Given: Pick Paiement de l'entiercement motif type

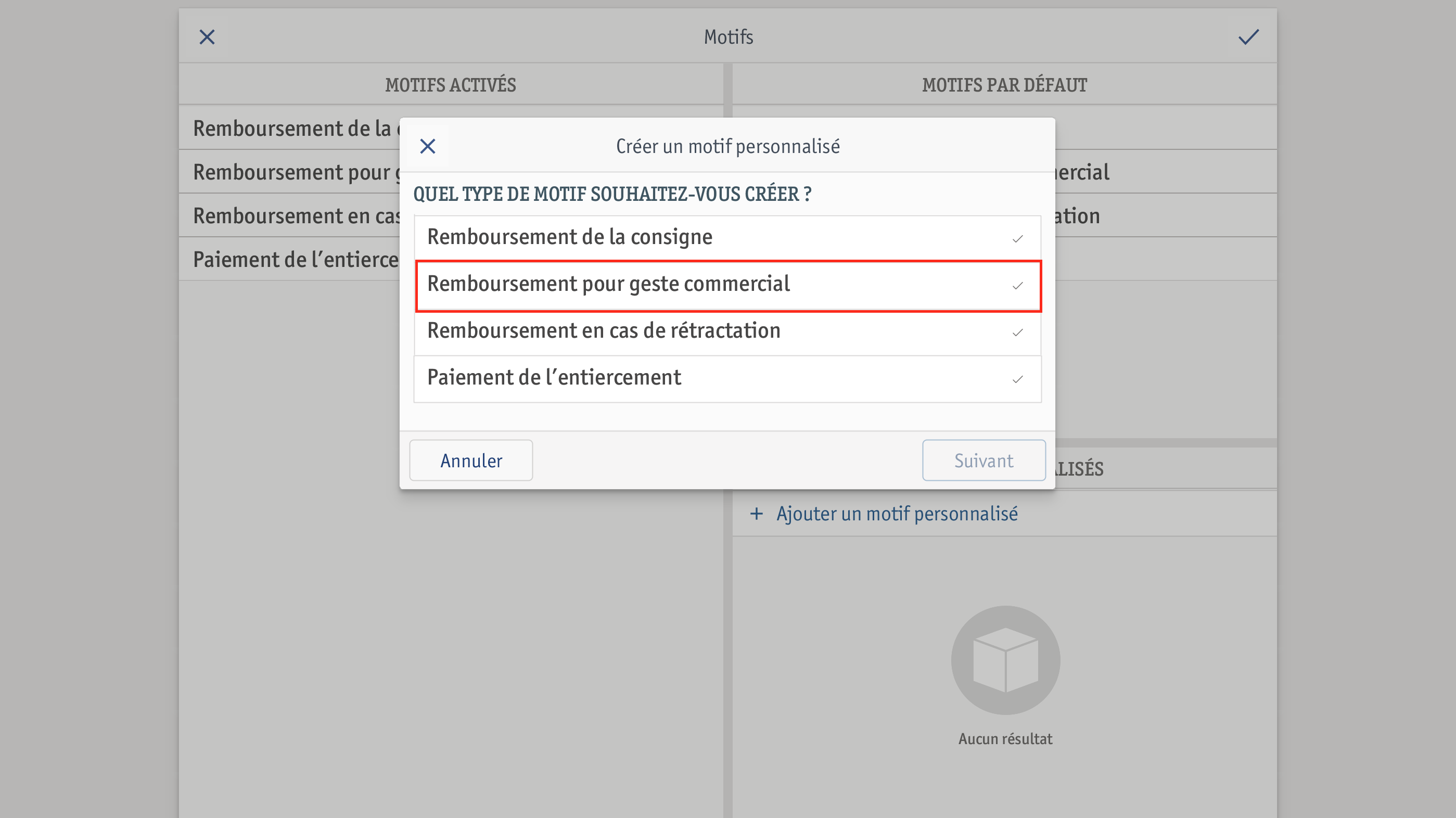Looking at the screenshot, I should click(727, 379).
